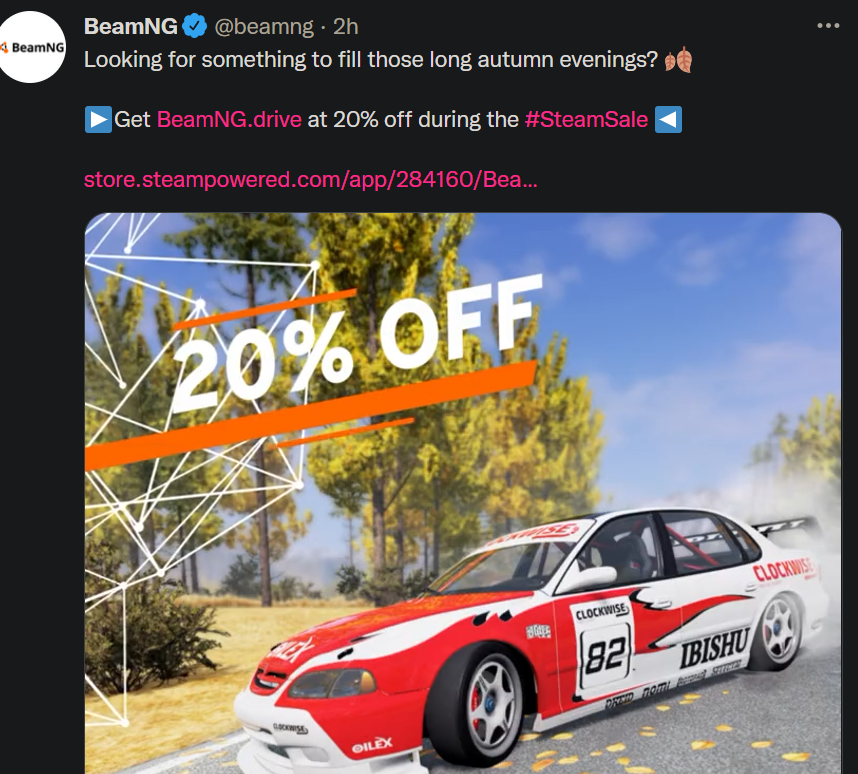The image size is (858, 774).
Task: Open the 2h timestamp permalink
Action: point(346,27)
